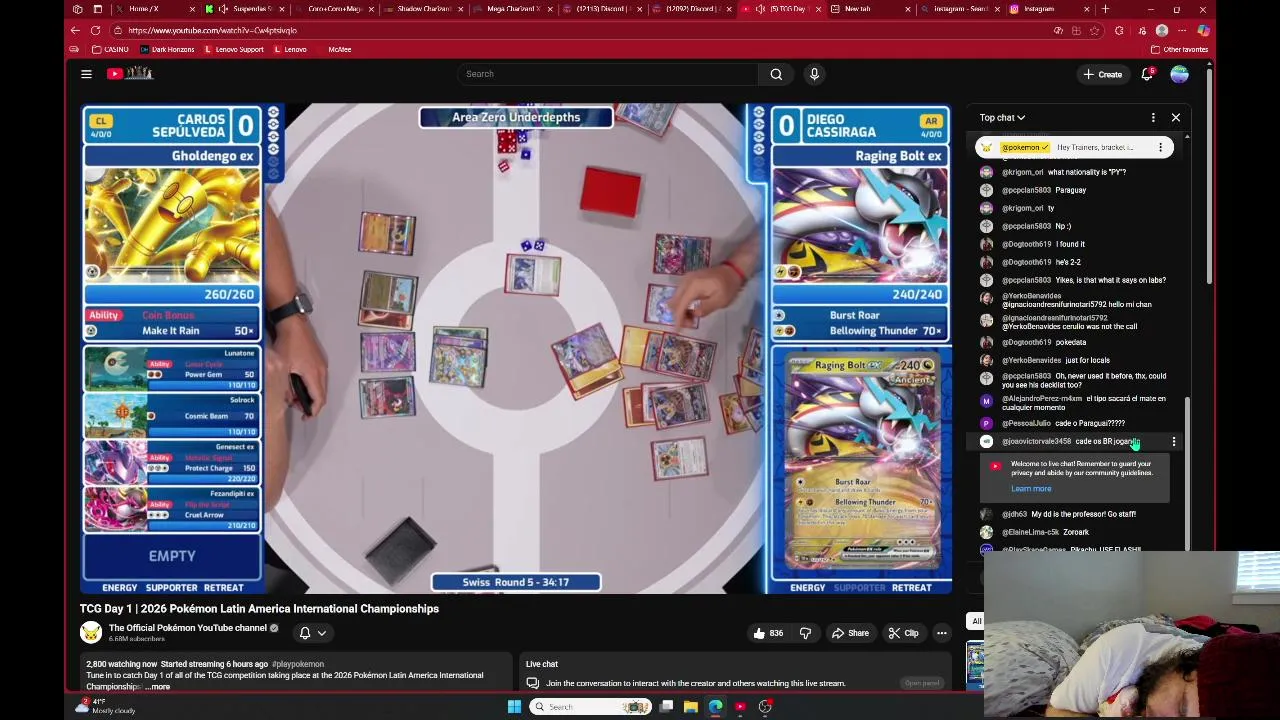The width and height of the screenshot is (1280, 720).
Task: Click the chat message 'Zoroark' by ElaineLima
Action: pyautogui.click(x=1076, y=532)
